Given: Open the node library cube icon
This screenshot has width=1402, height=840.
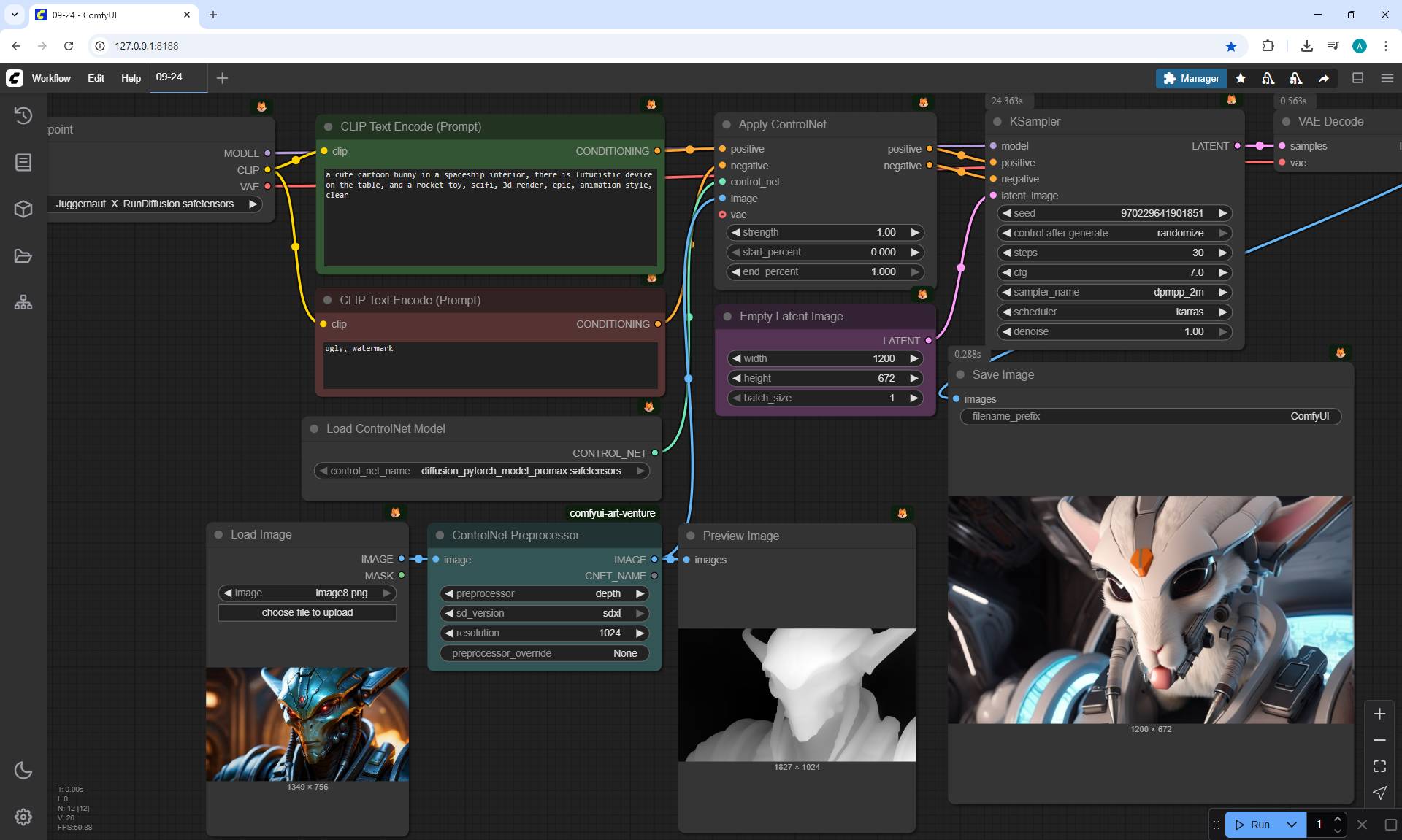Looking at the screenshot, I should click(23, 209).
